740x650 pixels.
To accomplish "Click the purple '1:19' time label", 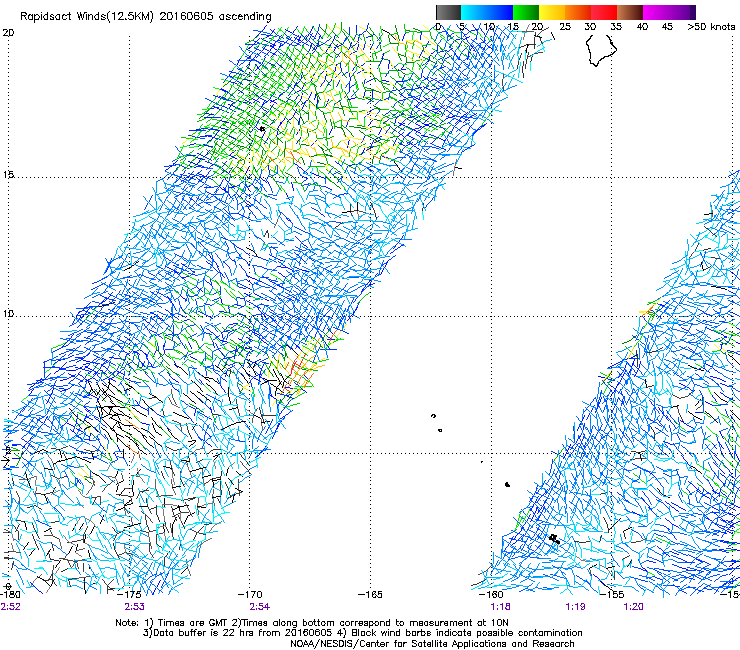I will [x=575, y=607].
